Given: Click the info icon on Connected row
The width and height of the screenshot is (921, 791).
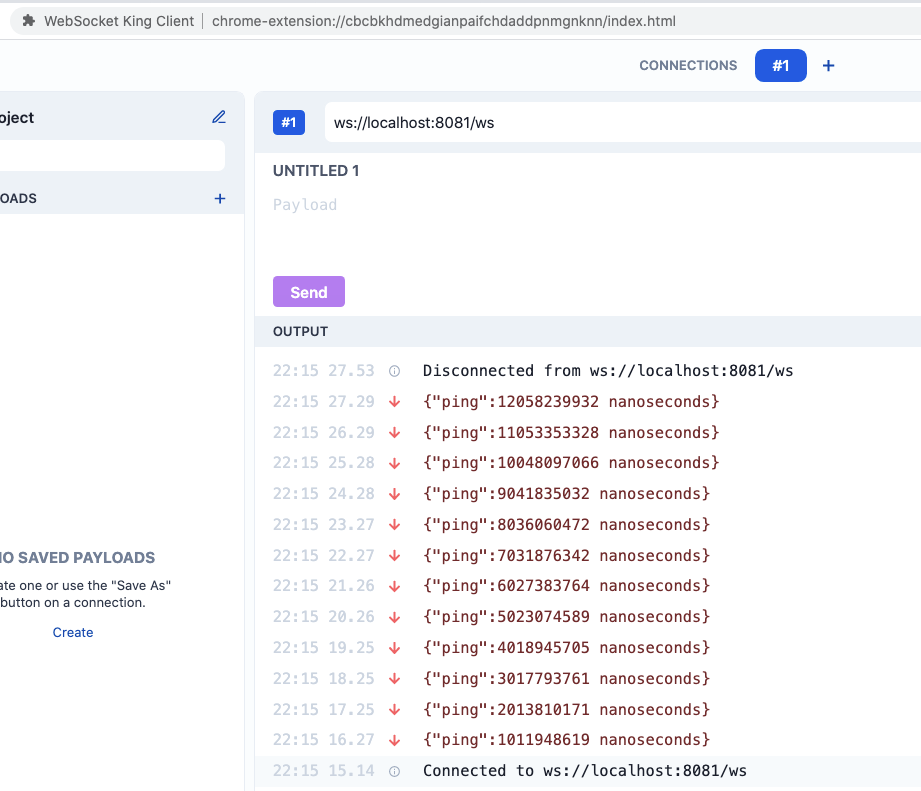Looking at the screenshot, I should coord(395,771).
